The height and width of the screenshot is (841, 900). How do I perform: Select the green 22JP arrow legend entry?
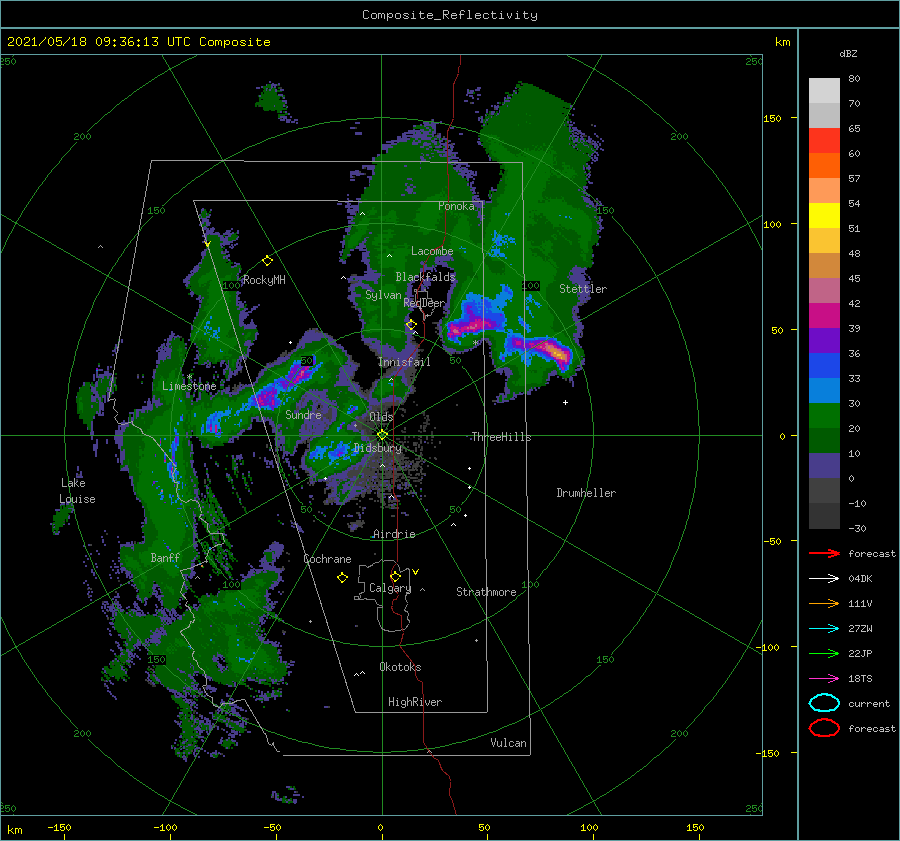tap(824, 653)
